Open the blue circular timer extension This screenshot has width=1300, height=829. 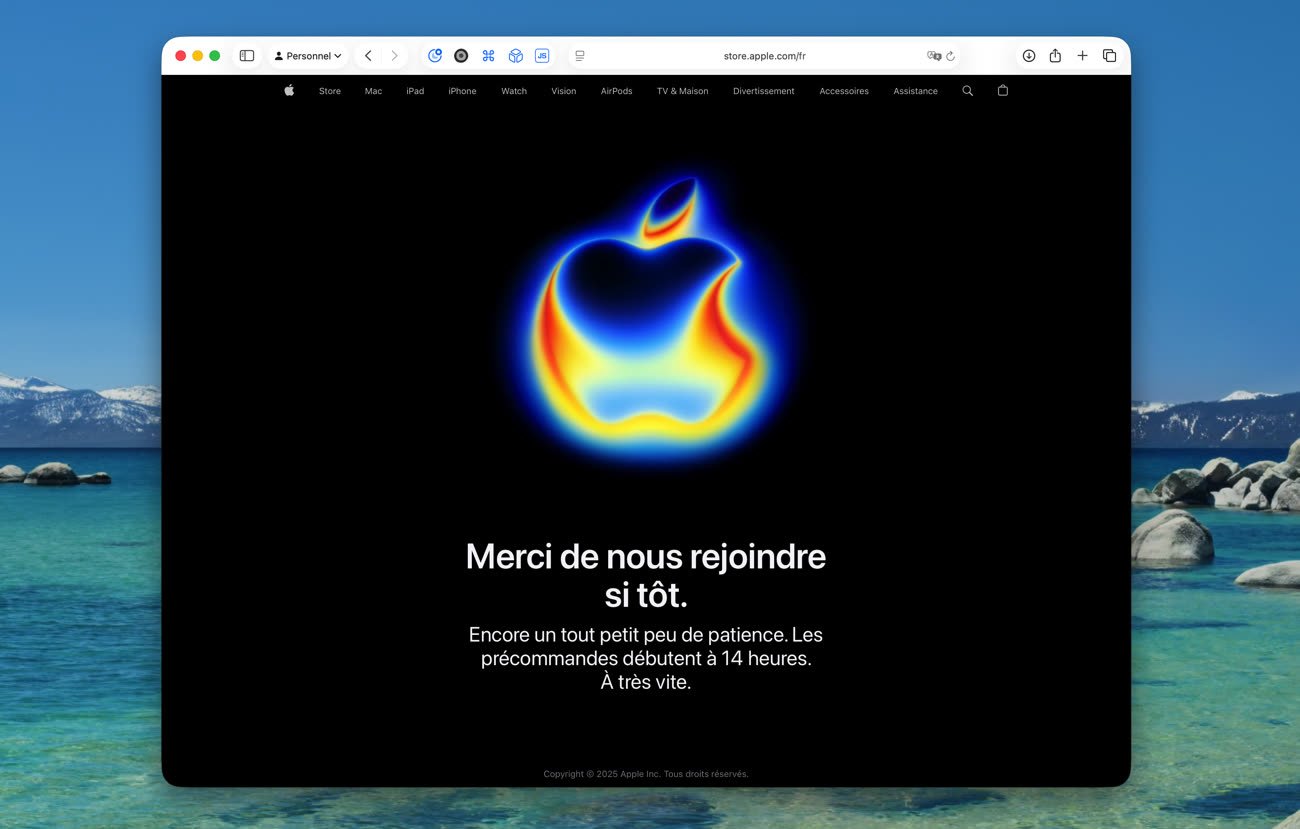[x=435, y=56]
